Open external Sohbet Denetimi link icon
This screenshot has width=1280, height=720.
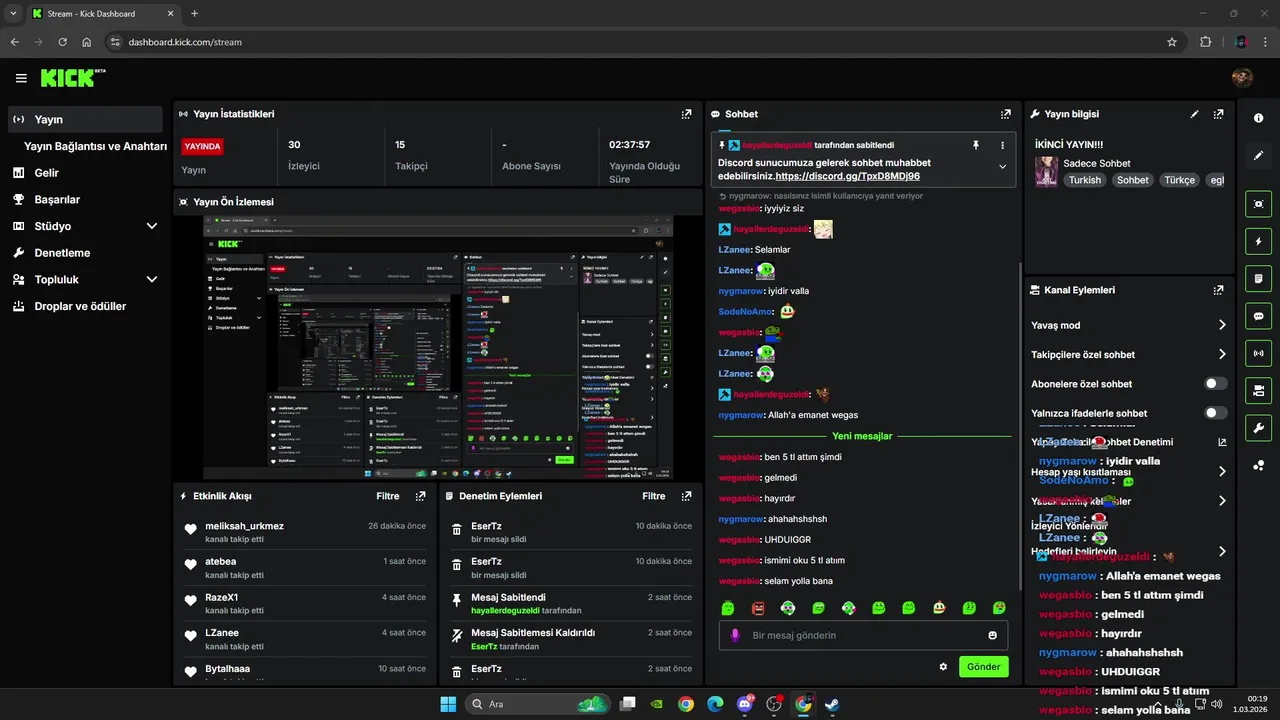[x=1222, y=442]
